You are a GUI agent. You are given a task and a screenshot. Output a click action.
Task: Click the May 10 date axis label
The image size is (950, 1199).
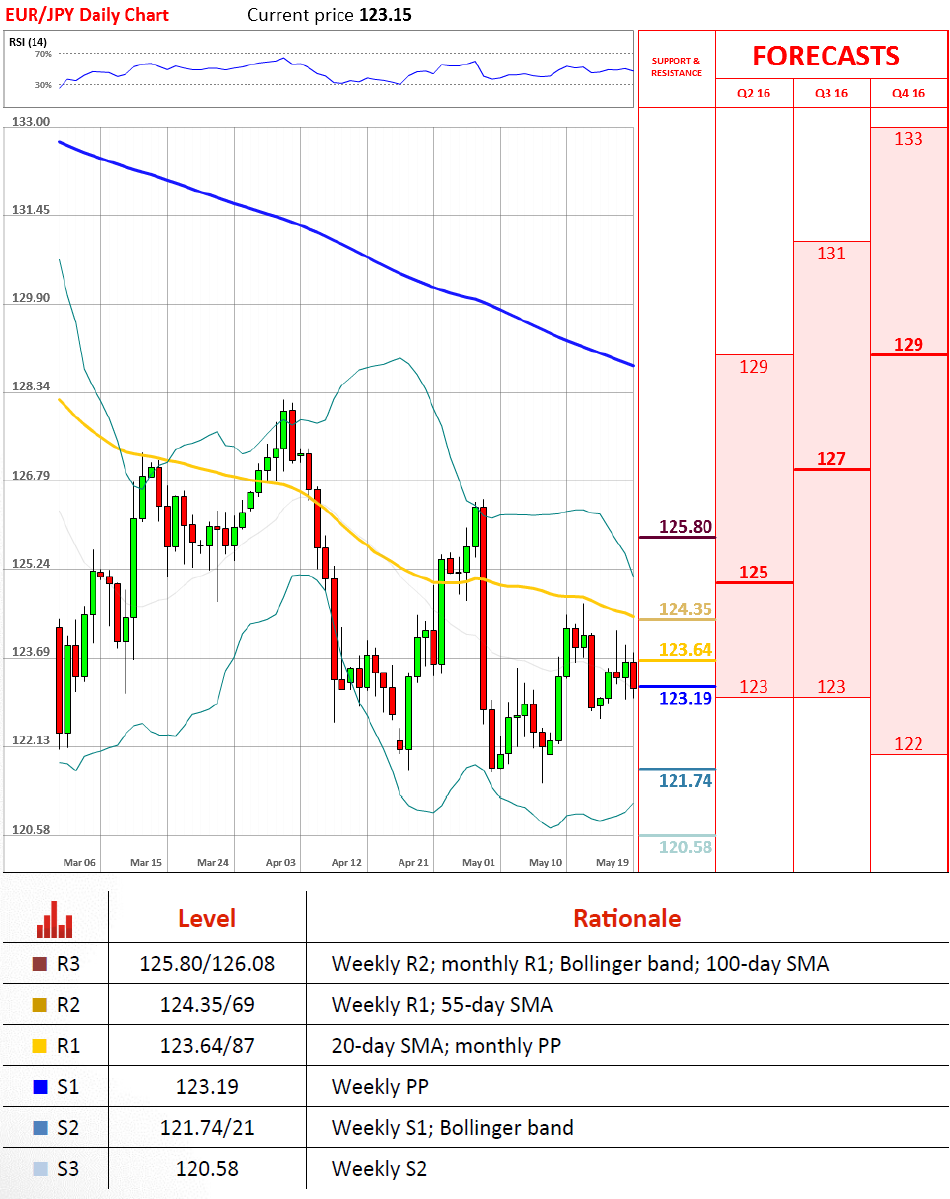(x=545, y=863)
